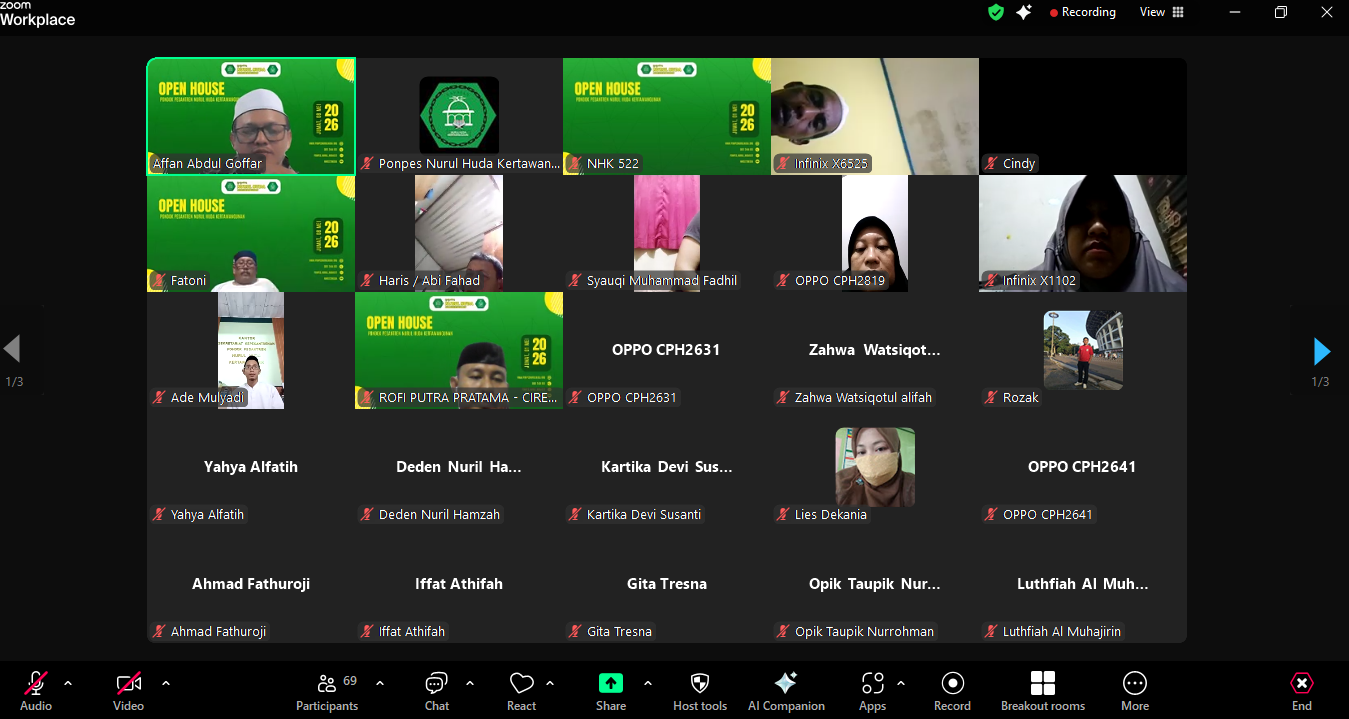This screenshot has width=1349, height=719.
Task: Select Lies Dekania's participant tile
Action: click(875, 467)
